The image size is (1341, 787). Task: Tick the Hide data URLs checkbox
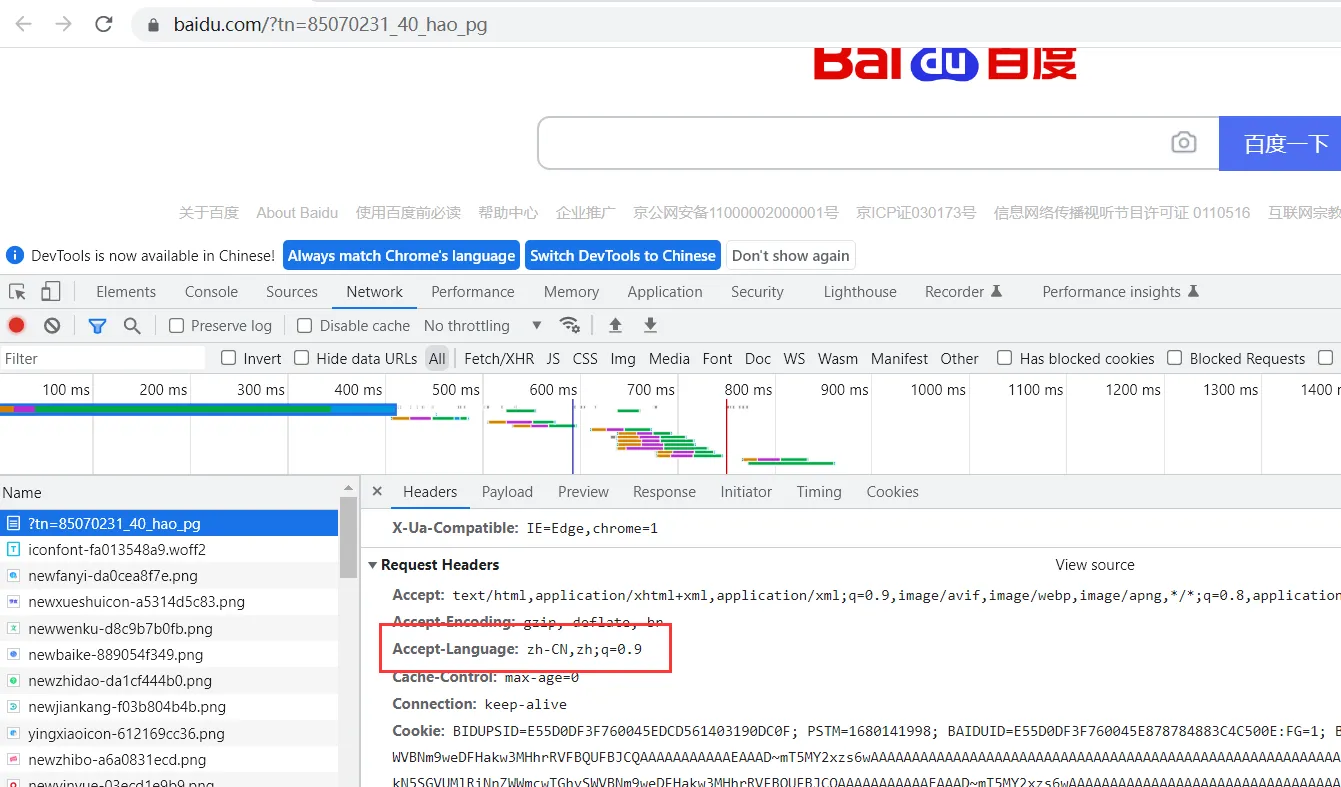(x=302, y=358)
